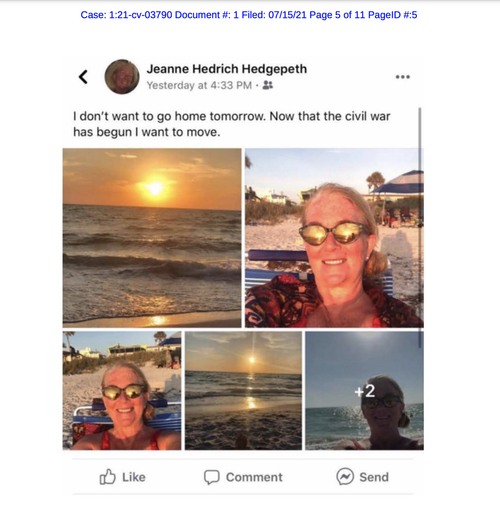500x514 pixels.
Task: Open the round profile picture avatar
Action: click(122, 77)
